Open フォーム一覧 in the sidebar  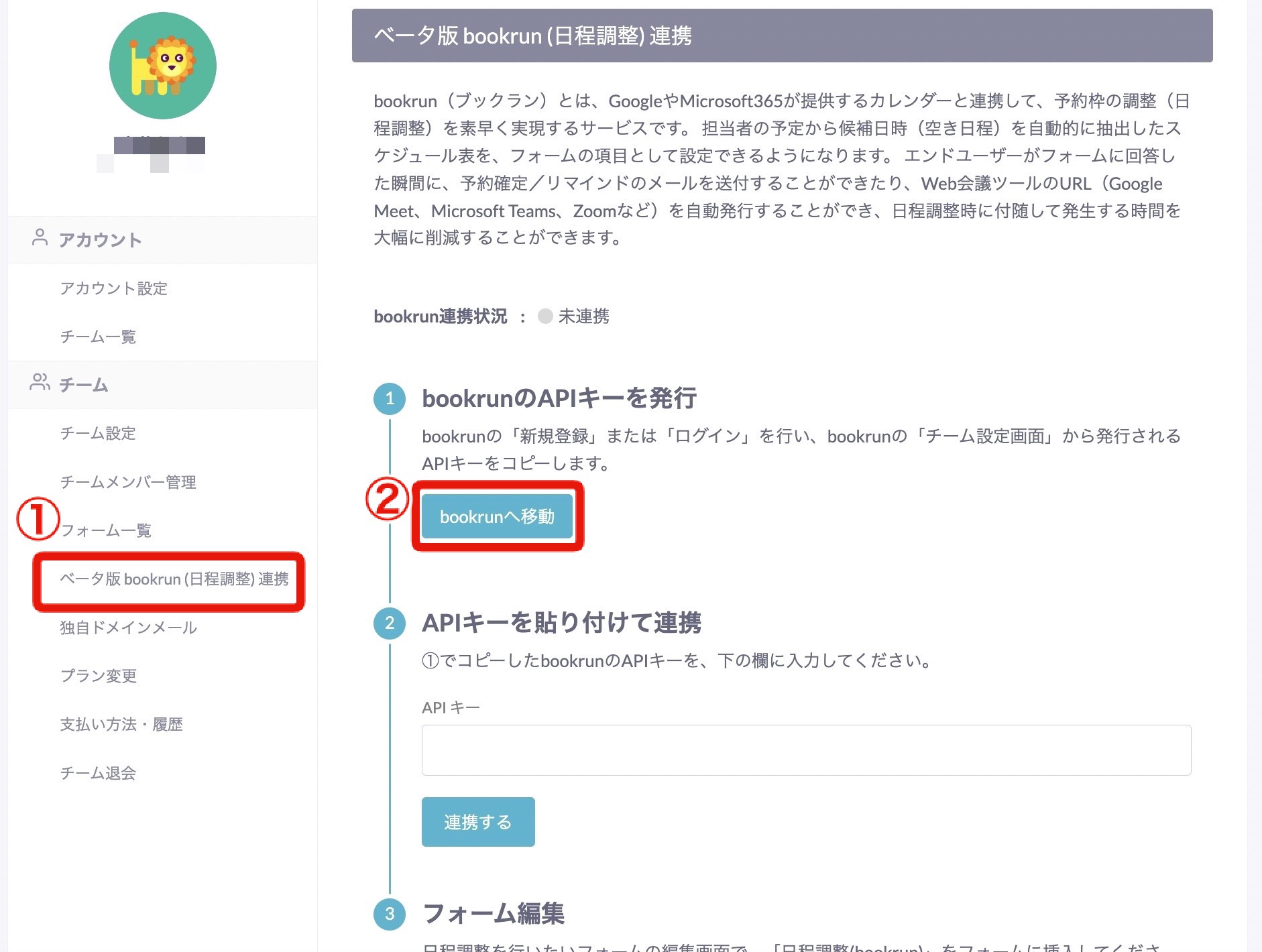tap(106, 530)
